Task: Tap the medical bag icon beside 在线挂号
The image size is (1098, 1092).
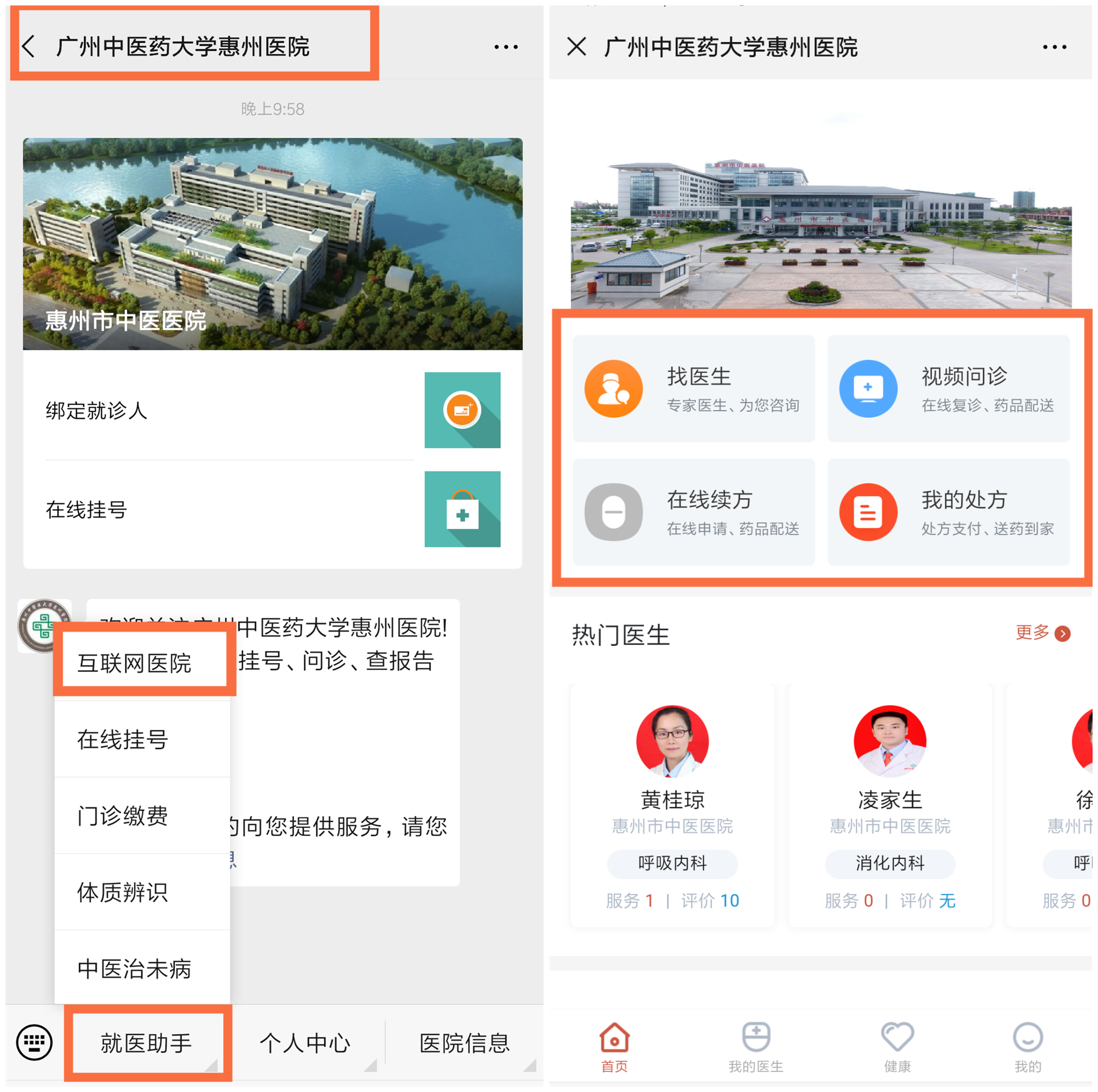Action: pos(462,509)
